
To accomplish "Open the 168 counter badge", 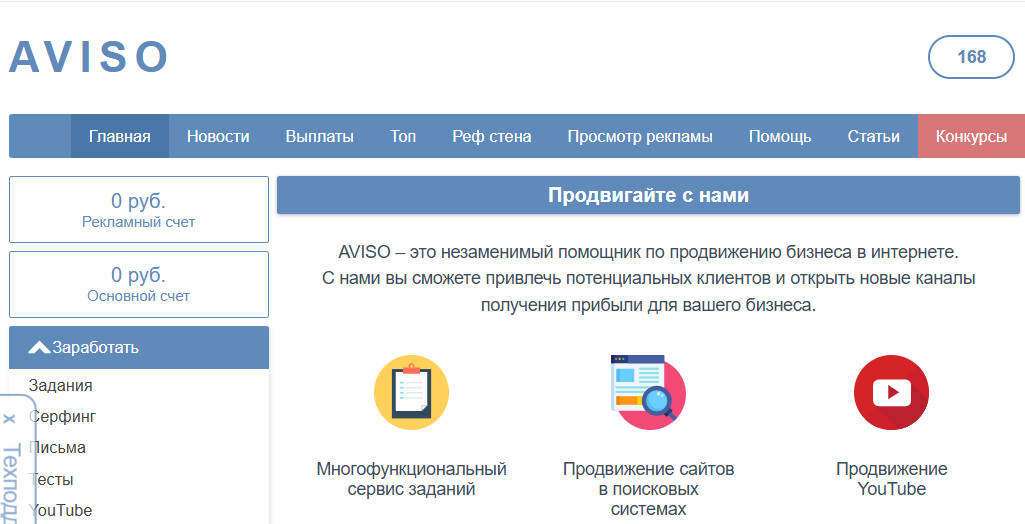I will click(x=971, y=57).
